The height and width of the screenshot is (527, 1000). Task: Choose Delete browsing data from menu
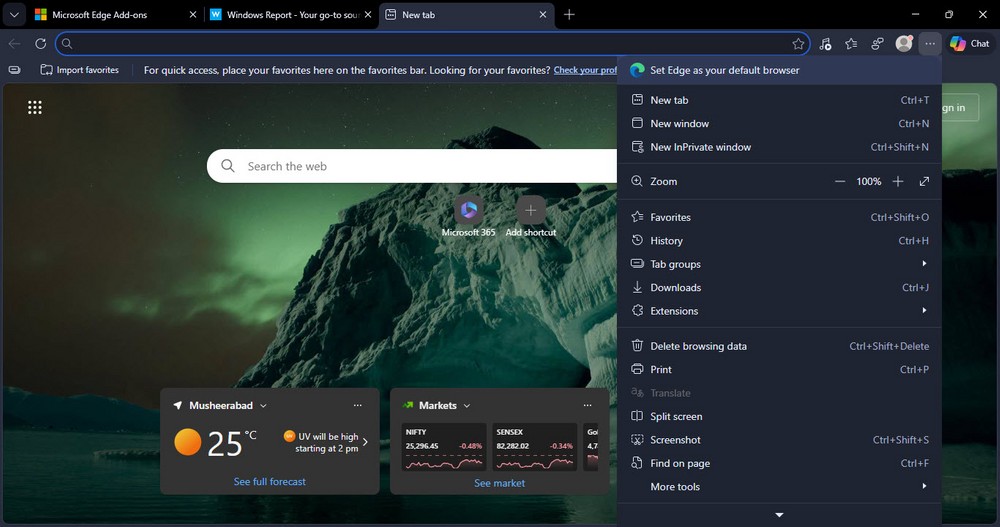point(698,346)
